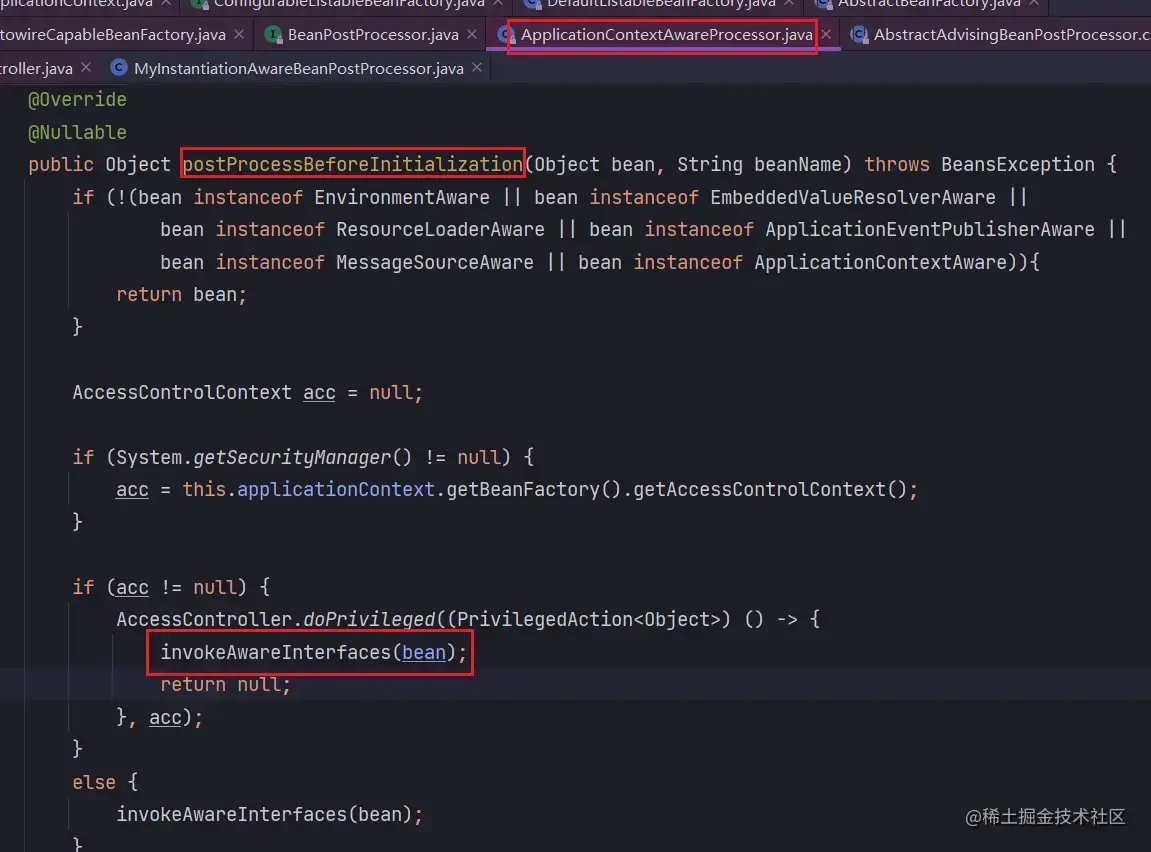Open the MyInstantiationAwareBeanPostProcessor.java tab
The width and height of the screenshot is (1151, 852).
299,68
